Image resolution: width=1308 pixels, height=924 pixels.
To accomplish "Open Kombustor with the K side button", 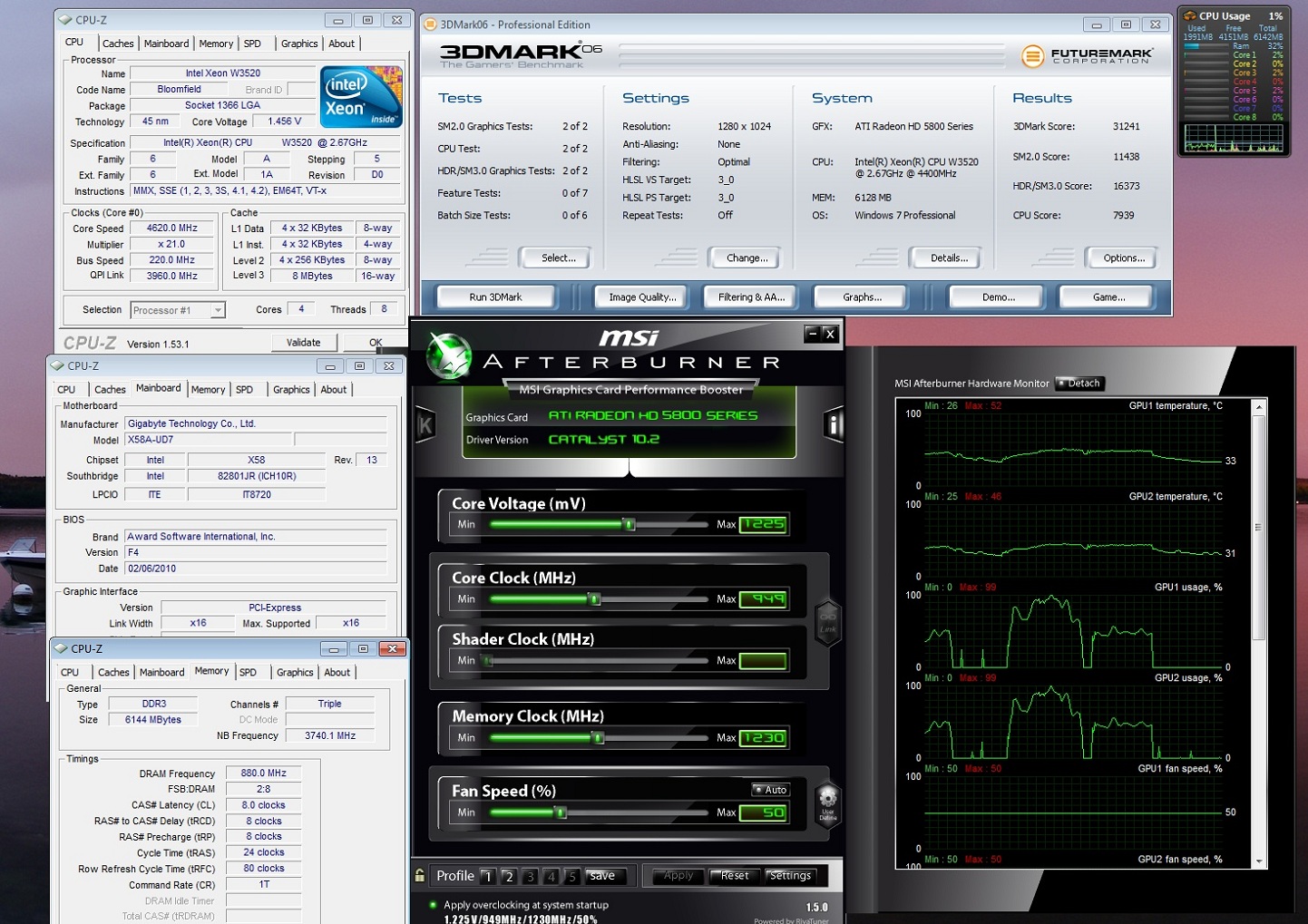I will pos(425,425).
